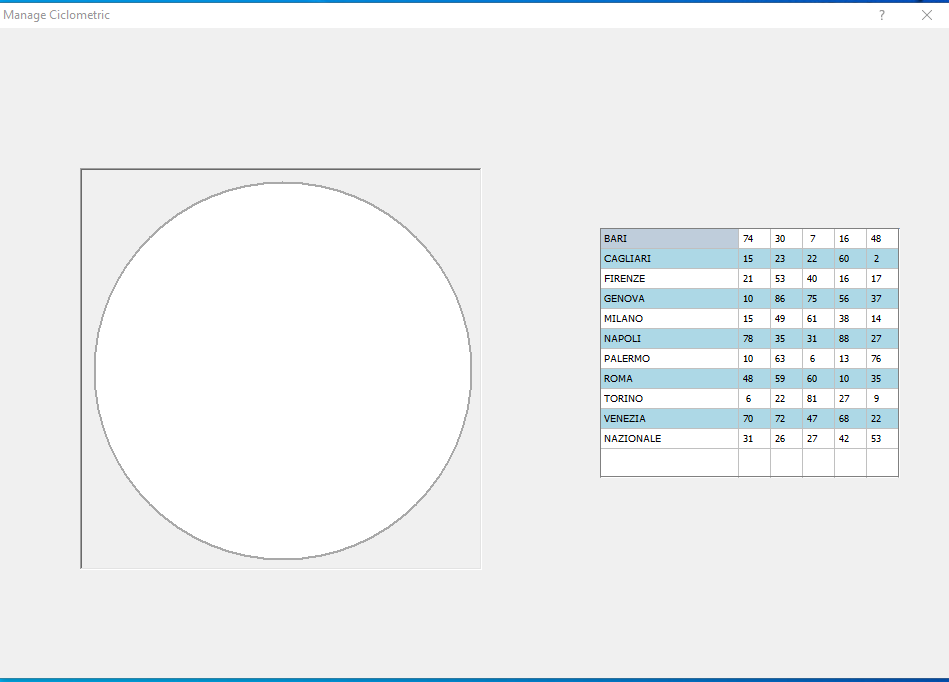Click number 48 in BARI row
The height and width of the screenshot is (682, 949).
point(882,238)
